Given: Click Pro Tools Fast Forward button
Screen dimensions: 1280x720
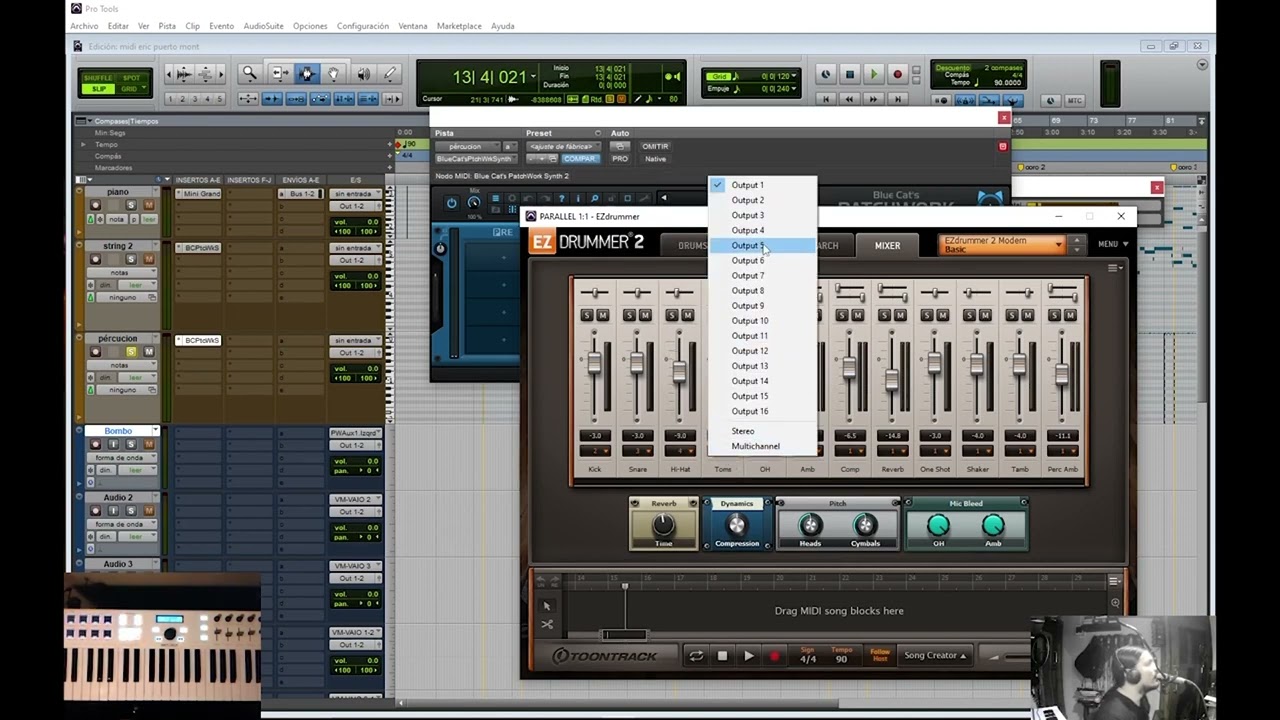Looking at the screenshot, I should [x=873, y=99].
